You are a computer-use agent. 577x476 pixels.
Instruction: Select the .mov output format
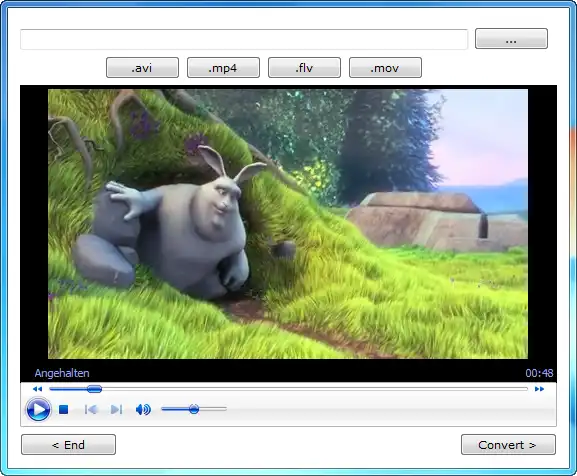[x=385, y=68]
